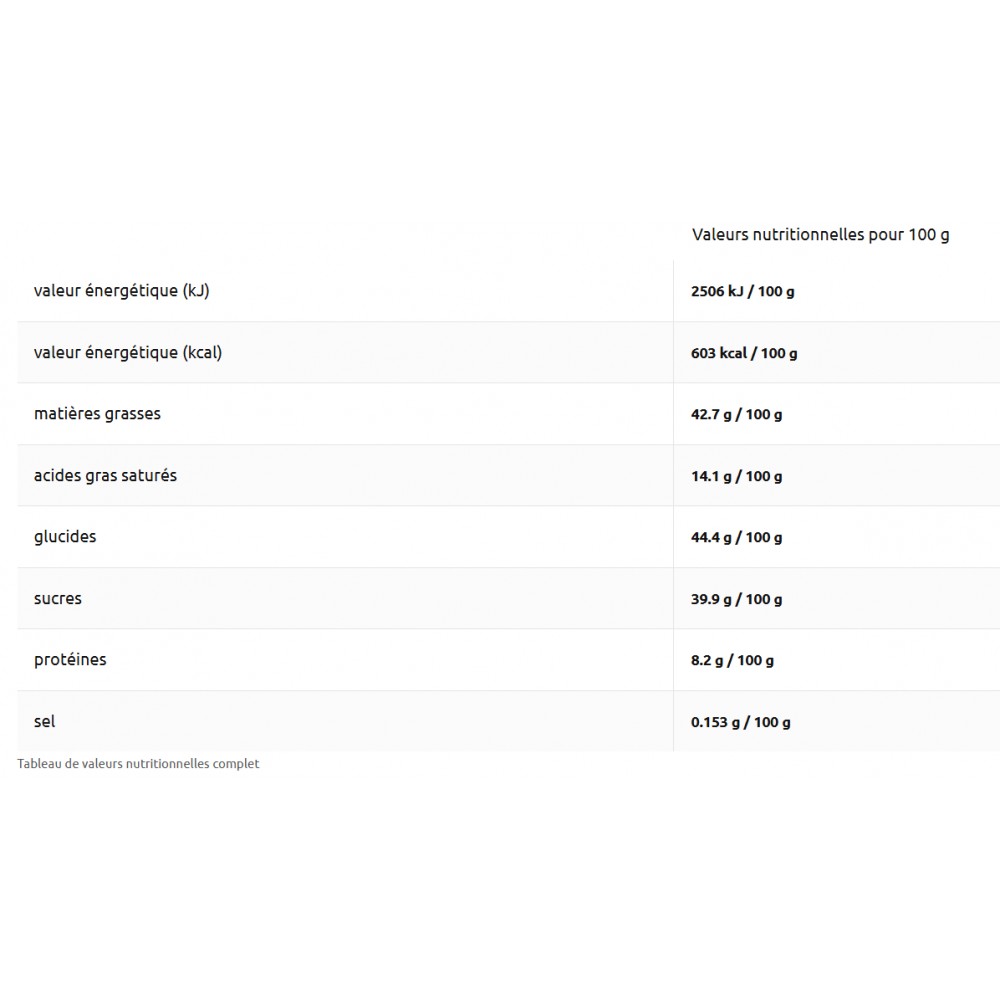Select the 'matières grasses' row label
The width and height of the screenshot is (1000, 1000).
[97, 414]
